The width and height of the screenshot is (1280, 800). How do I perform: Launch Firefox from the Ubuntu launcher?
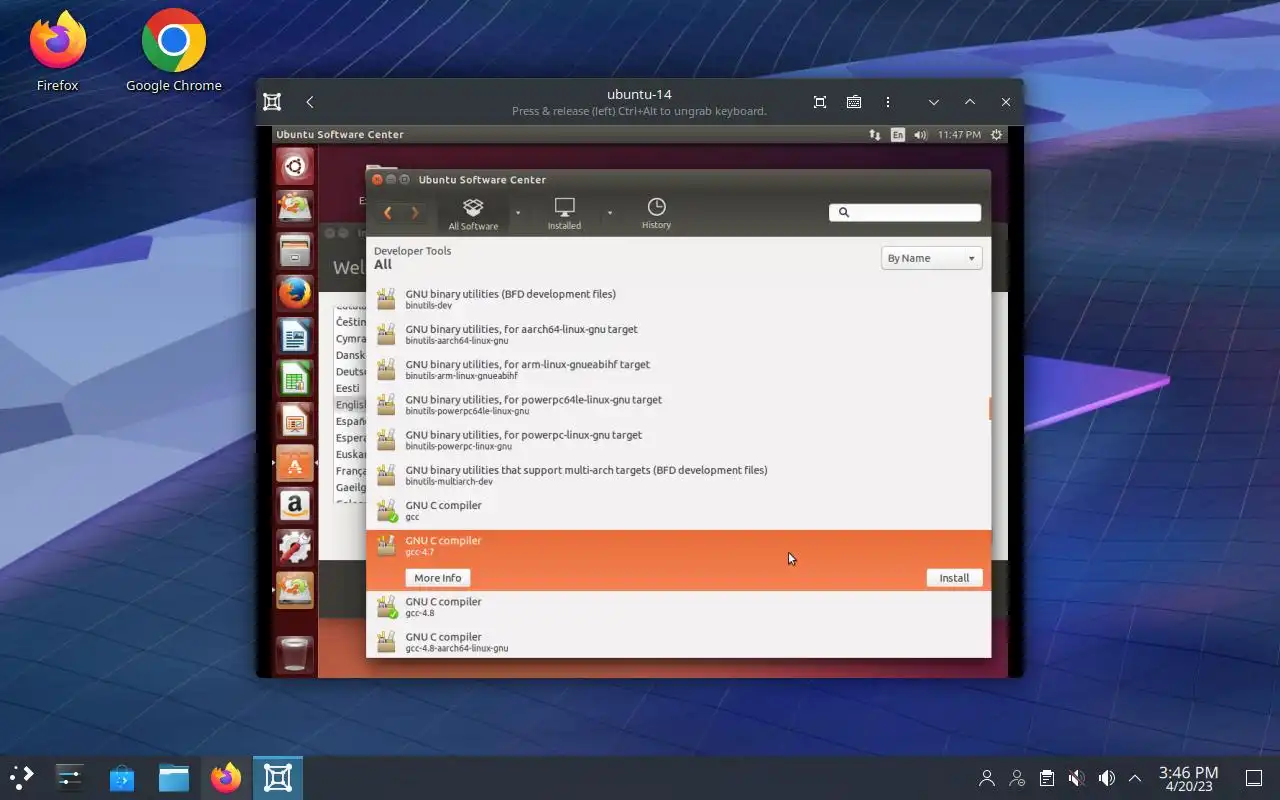pyautogui.click(x=295, y=293)
